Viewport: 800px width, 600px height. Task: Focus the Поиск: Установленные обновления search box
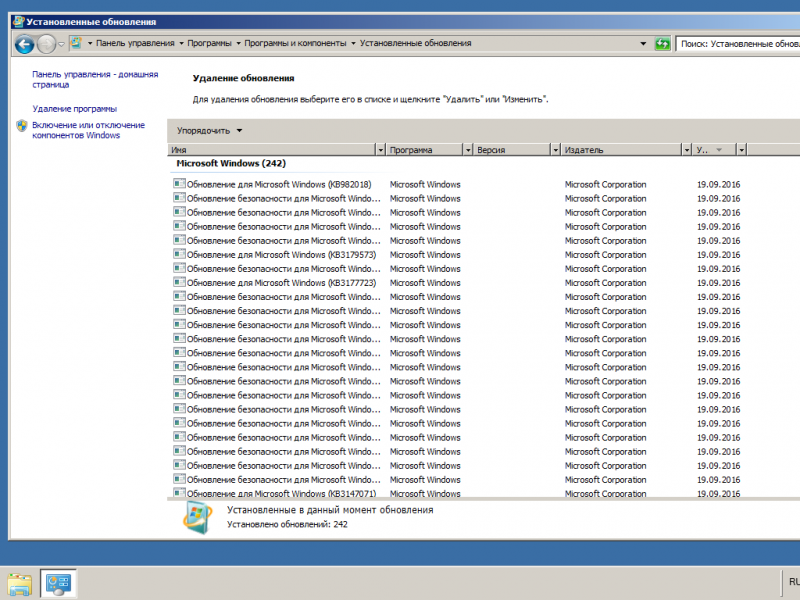point(738,44)
